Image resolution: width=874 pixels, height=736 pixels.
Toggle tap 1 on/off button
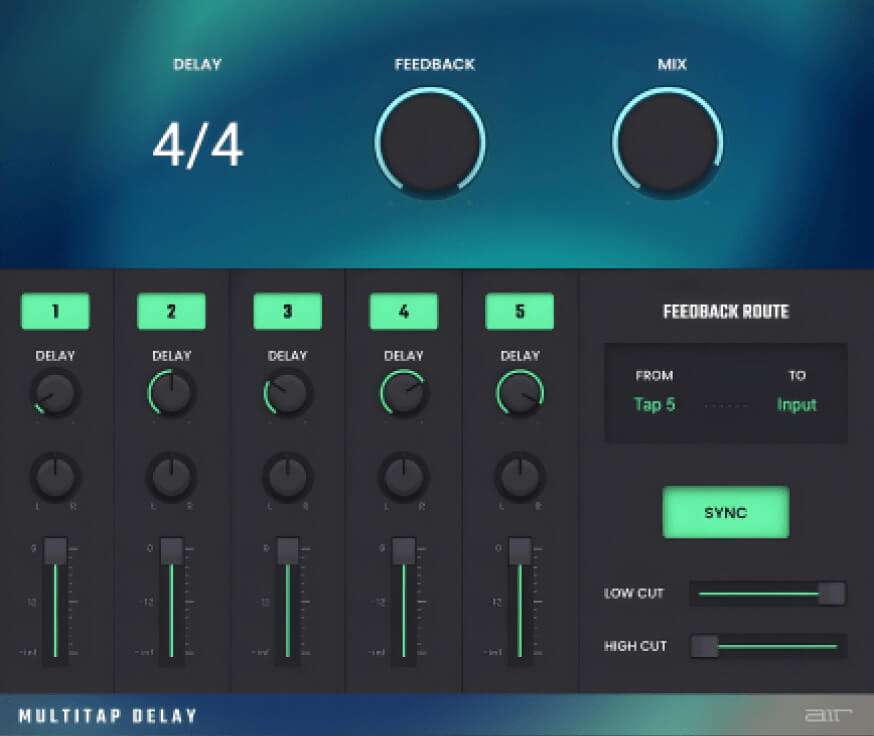pos(55,311)
